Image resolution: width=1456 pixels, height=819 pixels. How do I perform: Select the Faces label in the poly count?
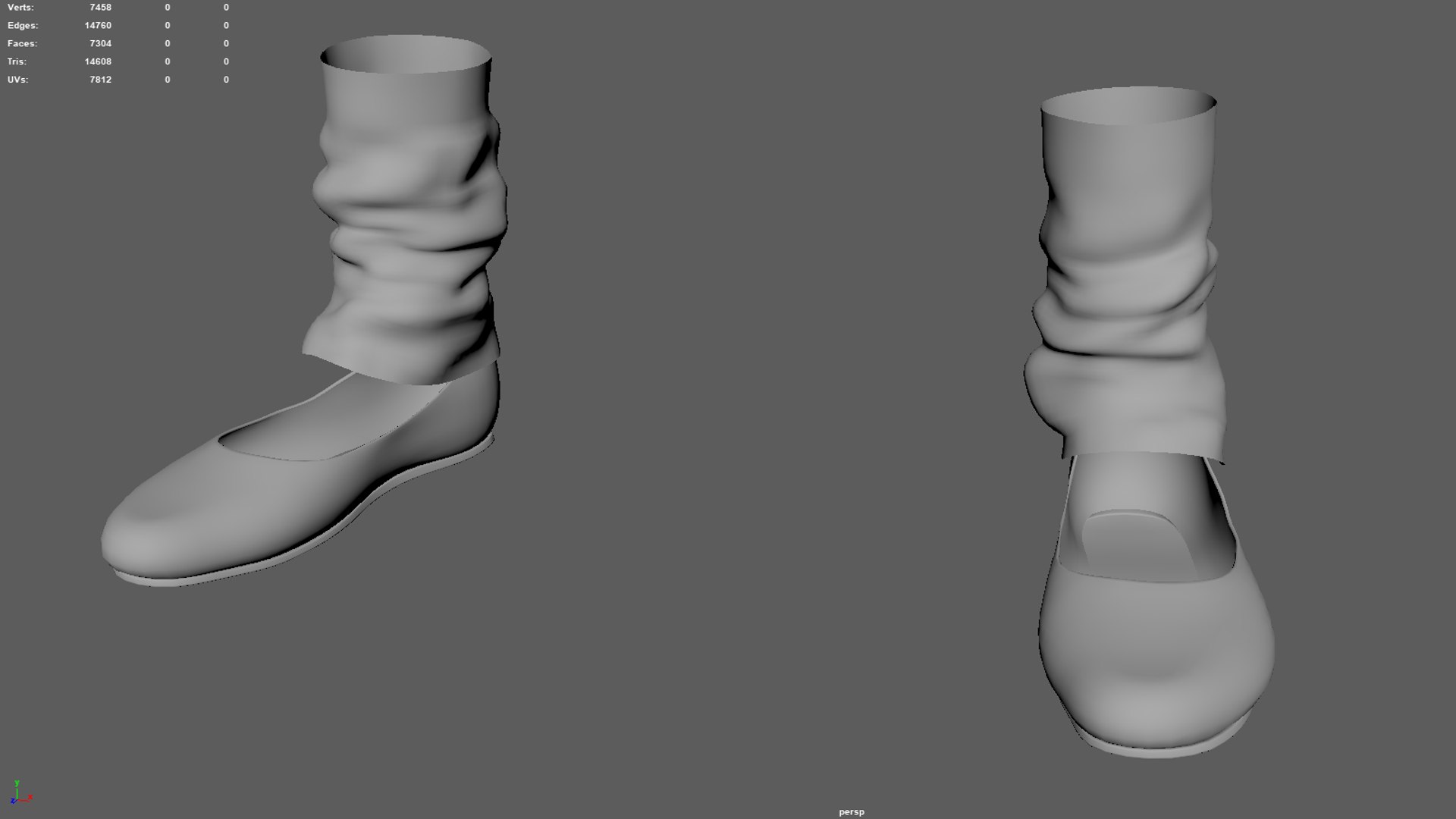tap(22, 43)
